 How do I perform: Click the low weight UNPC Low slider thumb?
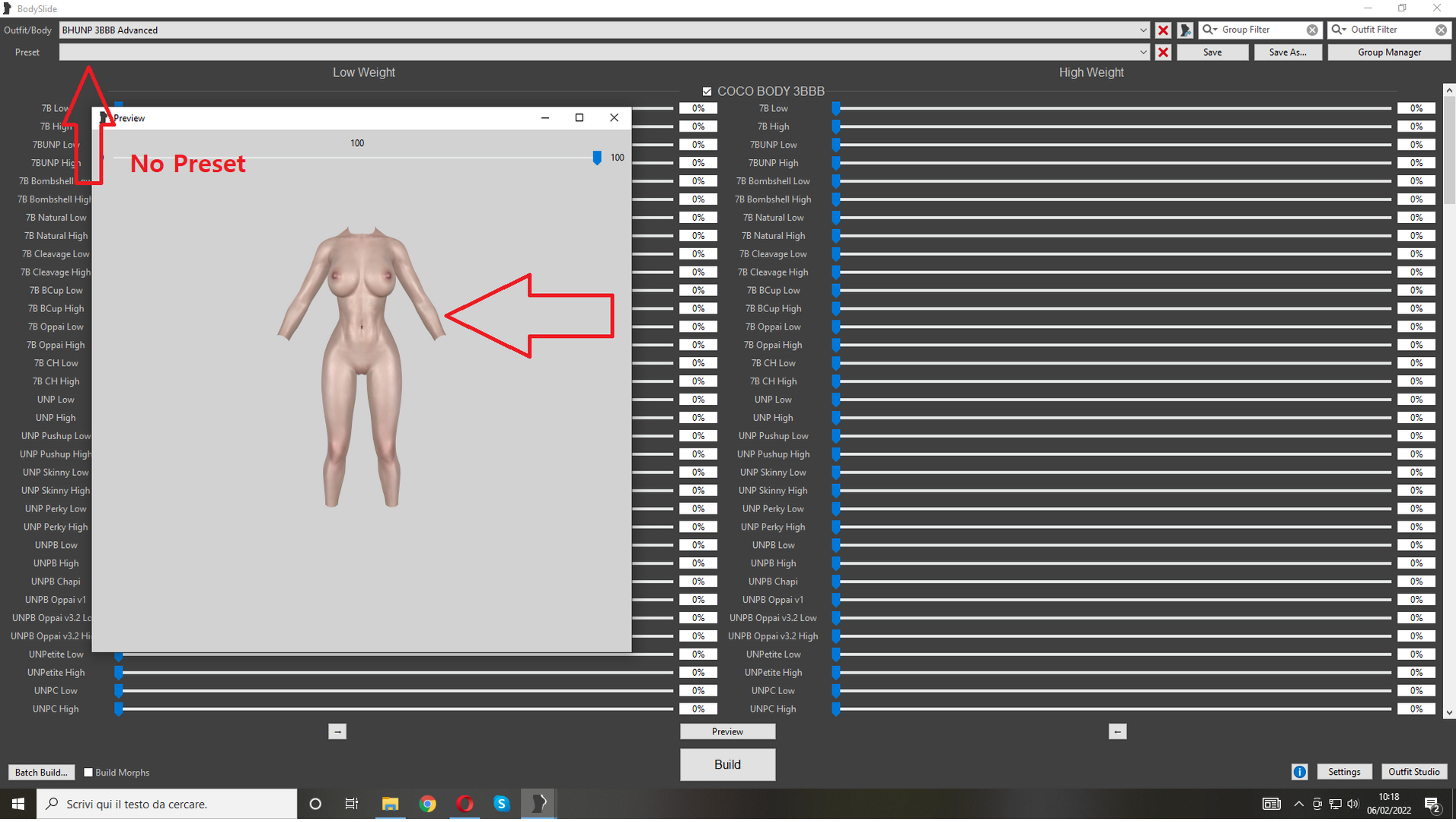[119, 691]
